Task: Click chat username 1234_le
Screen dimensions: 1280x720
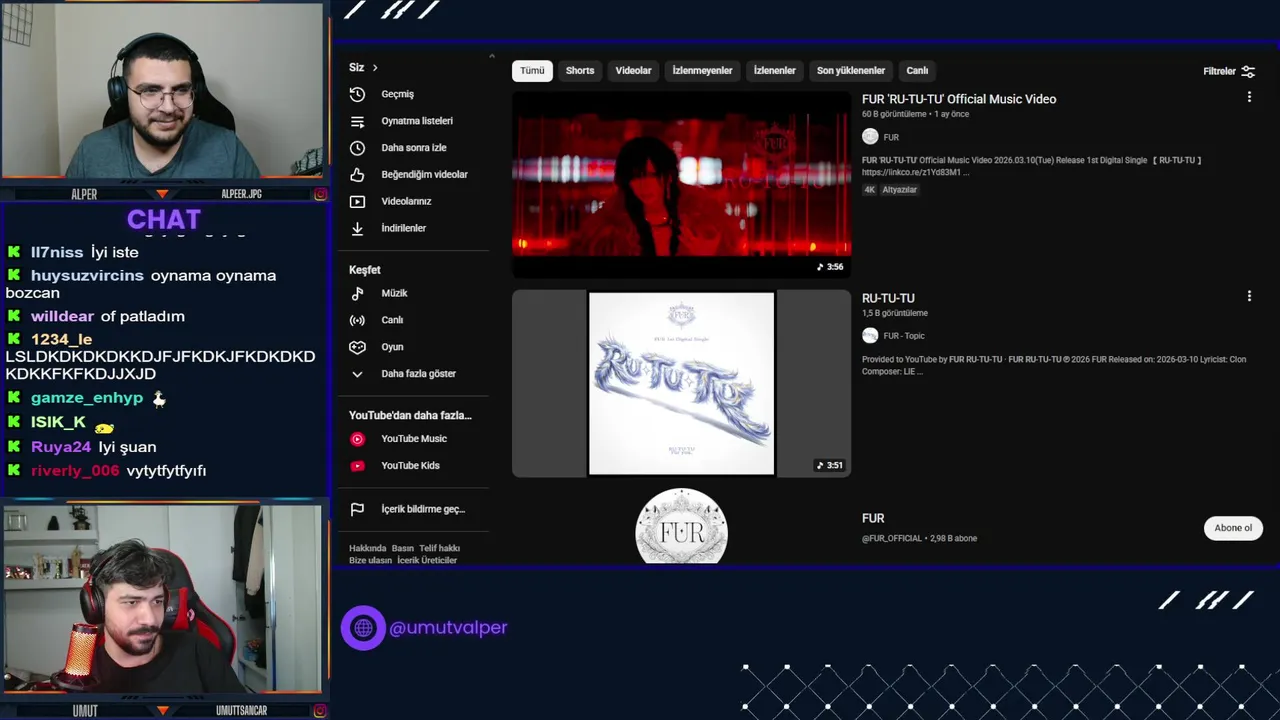Action: 61,340
